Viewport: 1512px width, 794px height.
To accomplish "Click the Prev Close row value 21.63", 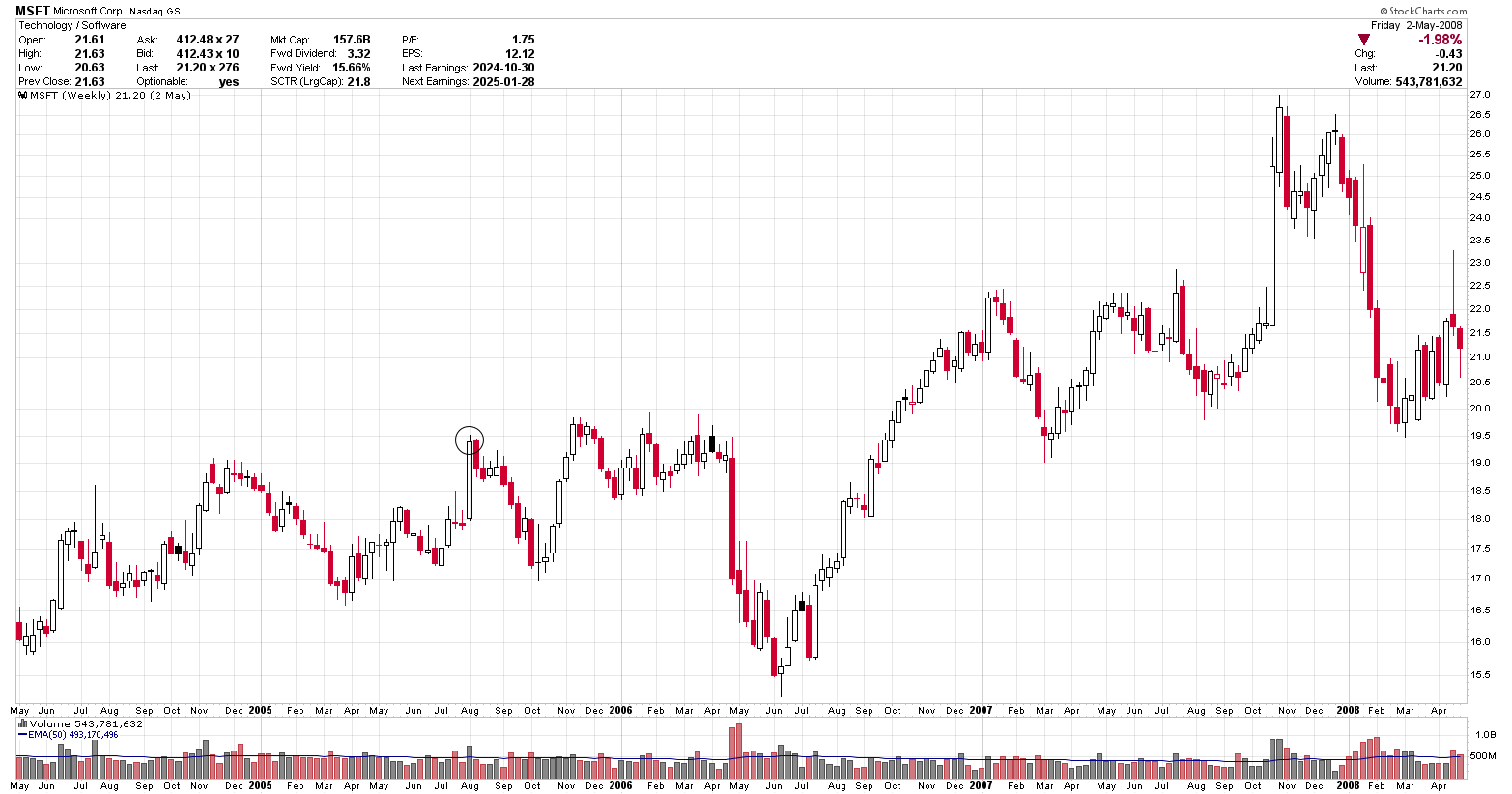I will tap(90, 82).
